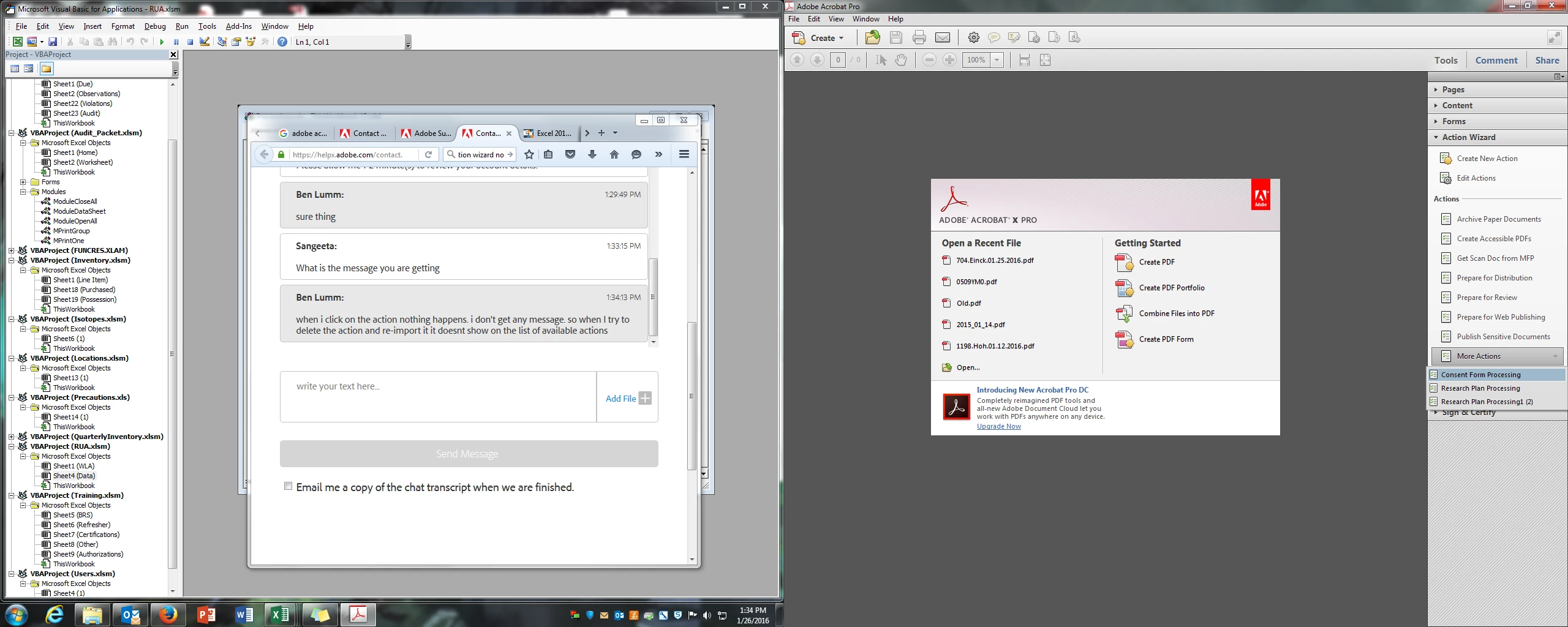Click the Email envelope icon in Acrobat
The width and height of the screenshot is (1568, 627).
943,37
